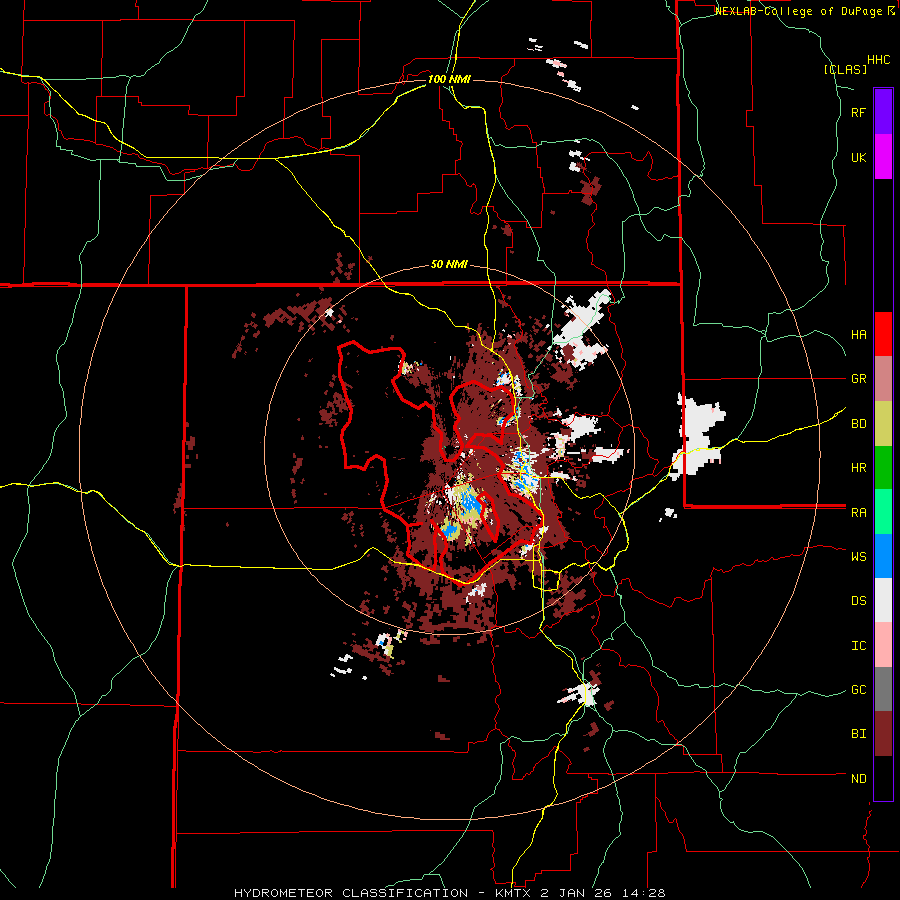Click the "WS" legend label
The image size is (900, 900).
(x=858, y=557)
